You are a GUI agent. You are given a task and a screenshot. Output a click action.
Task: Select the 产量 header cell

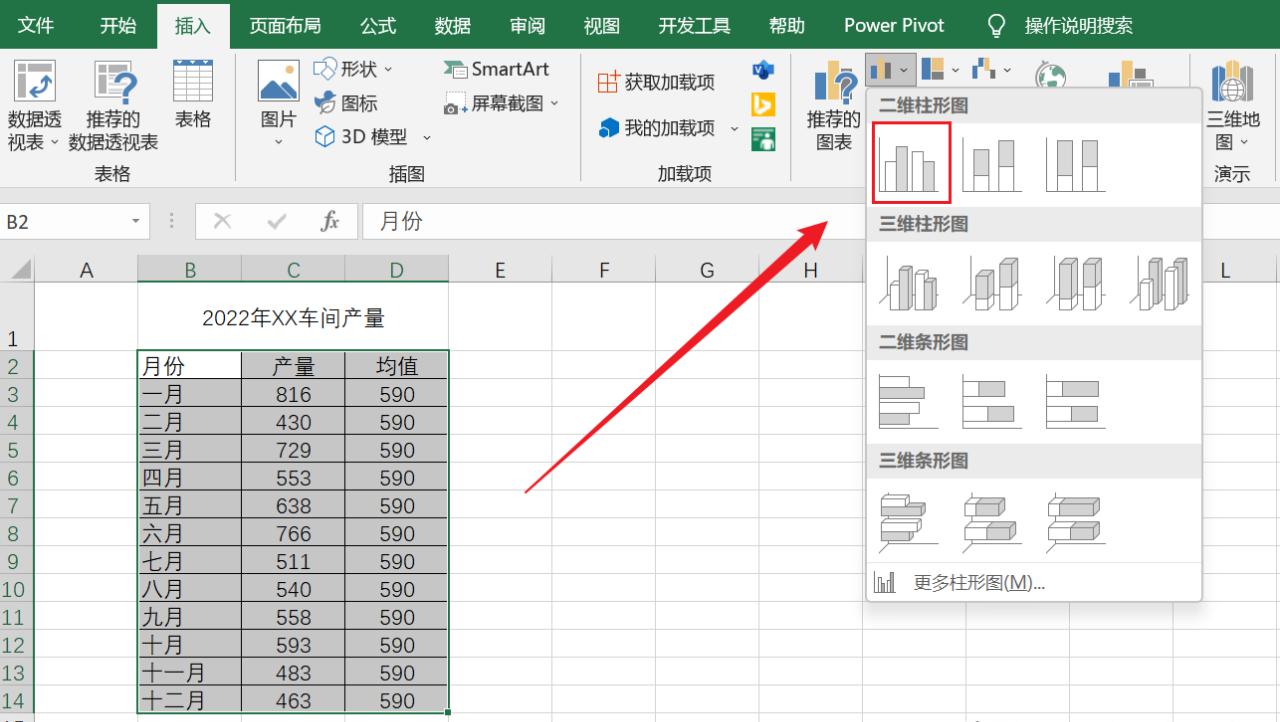[x=293, y=366]
